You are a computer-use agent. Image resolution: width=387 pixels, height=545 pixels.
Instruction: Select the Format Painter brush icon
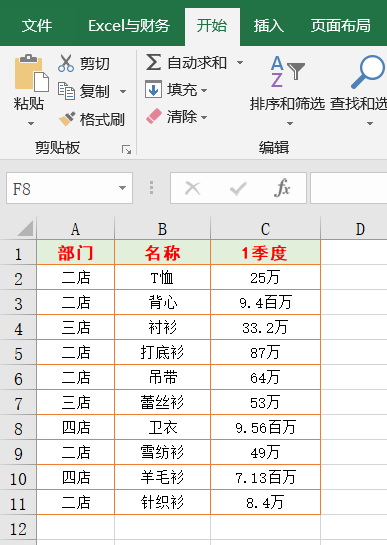coord(67,119)
